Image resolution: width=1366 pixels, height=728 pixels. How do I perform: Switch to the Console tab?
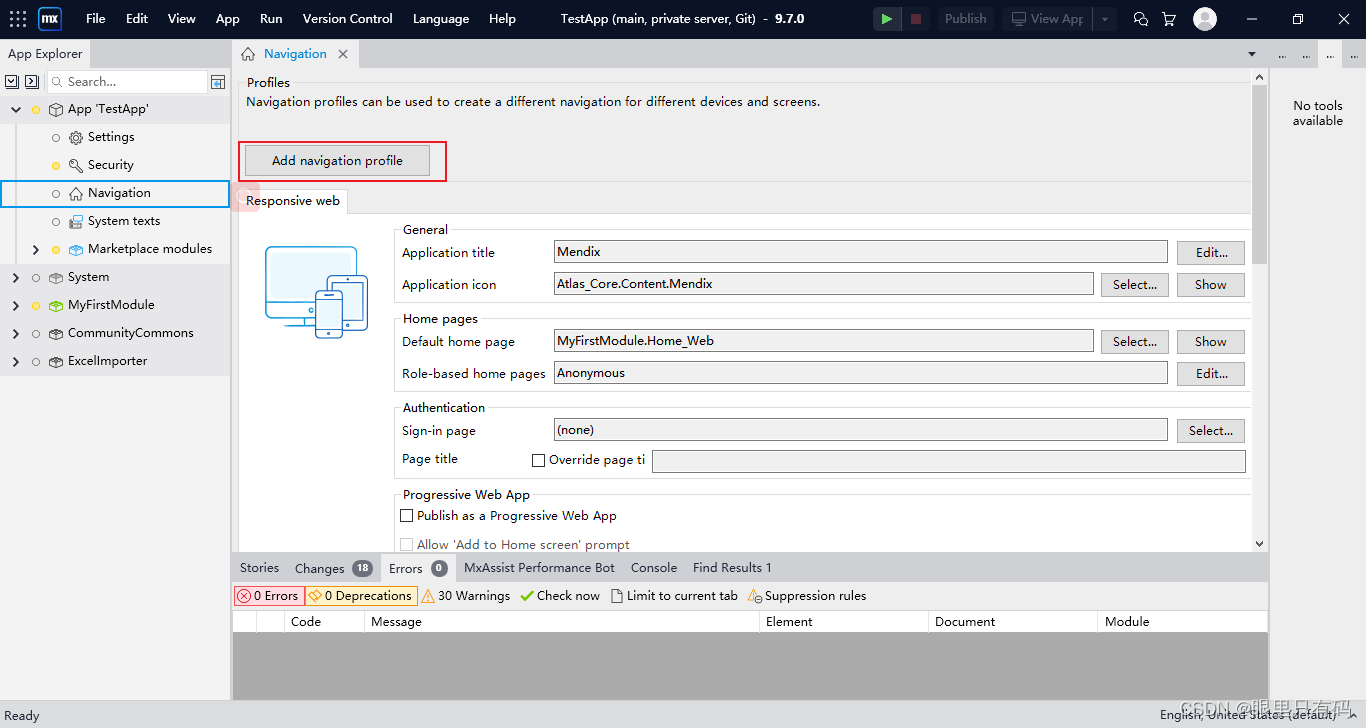tap(654, 568)
